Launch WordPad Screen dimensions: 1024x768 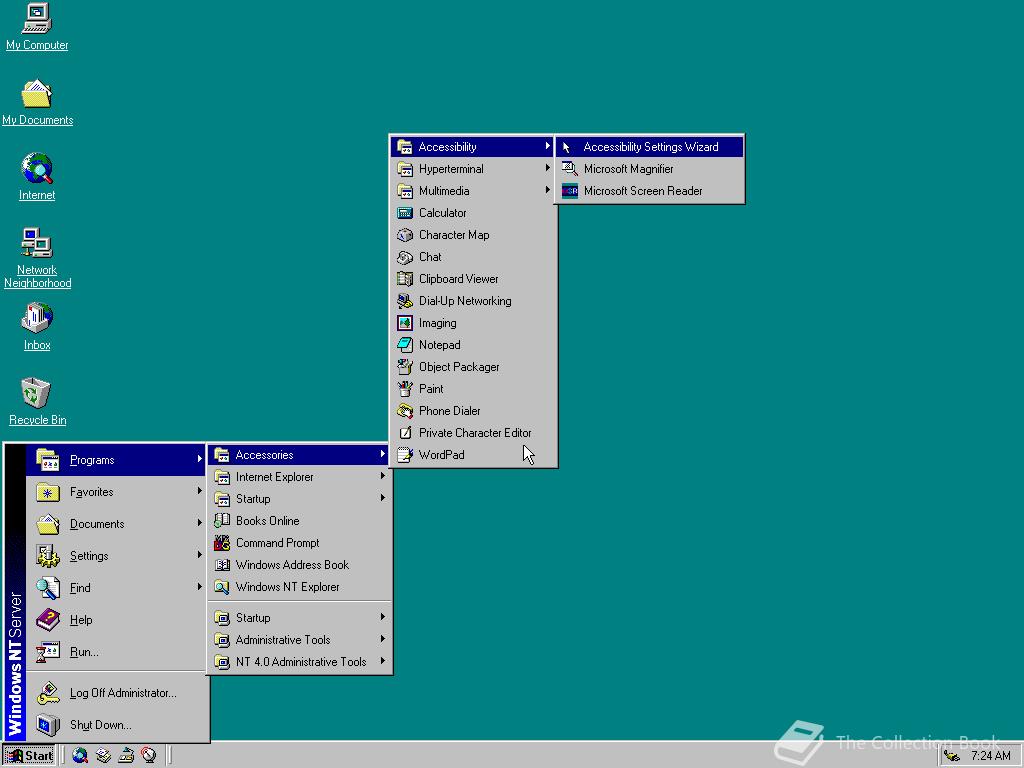point(473,455)
